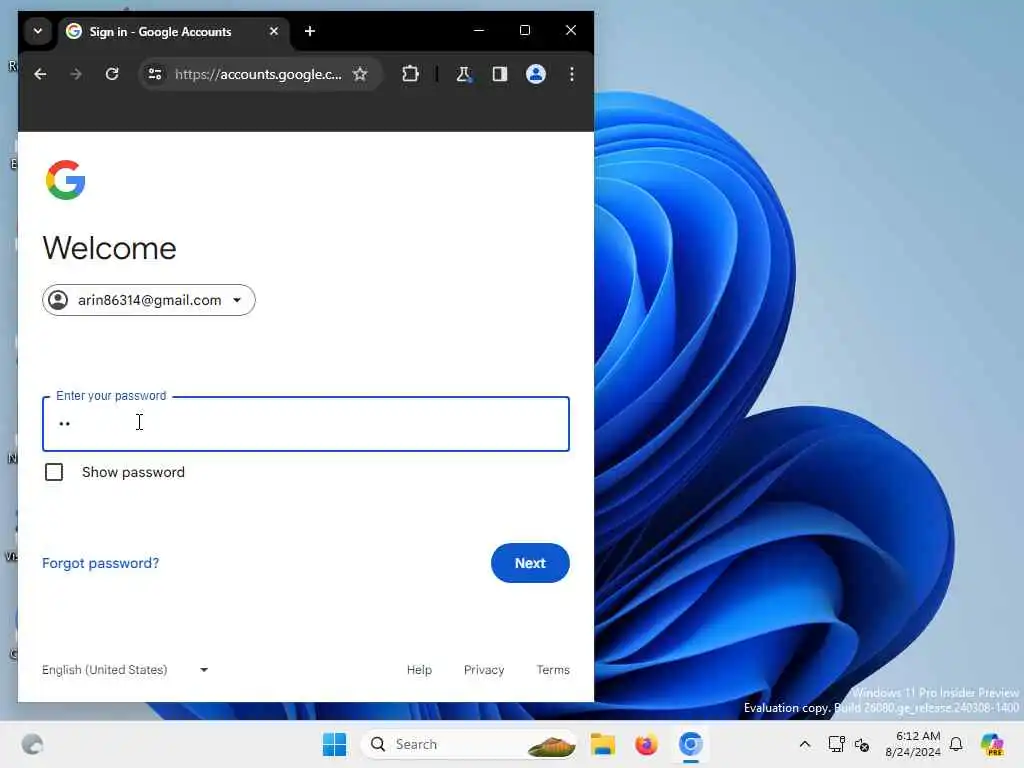Click the browser back arrow
This screenshot has height=768, width=1024.
(40, 74)
